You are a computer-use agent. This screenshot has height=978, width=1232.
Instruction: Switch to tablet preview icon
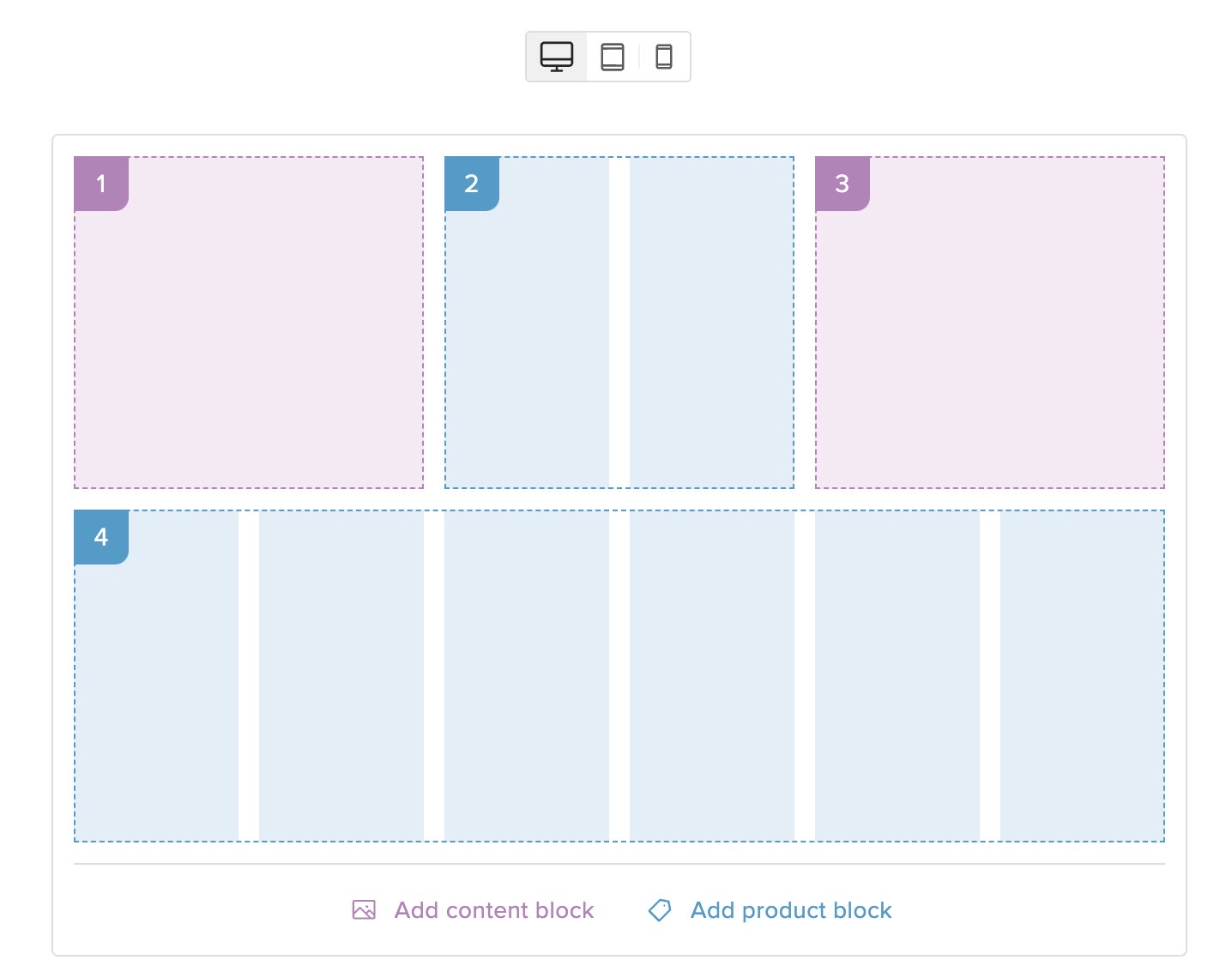pos(613,57)
